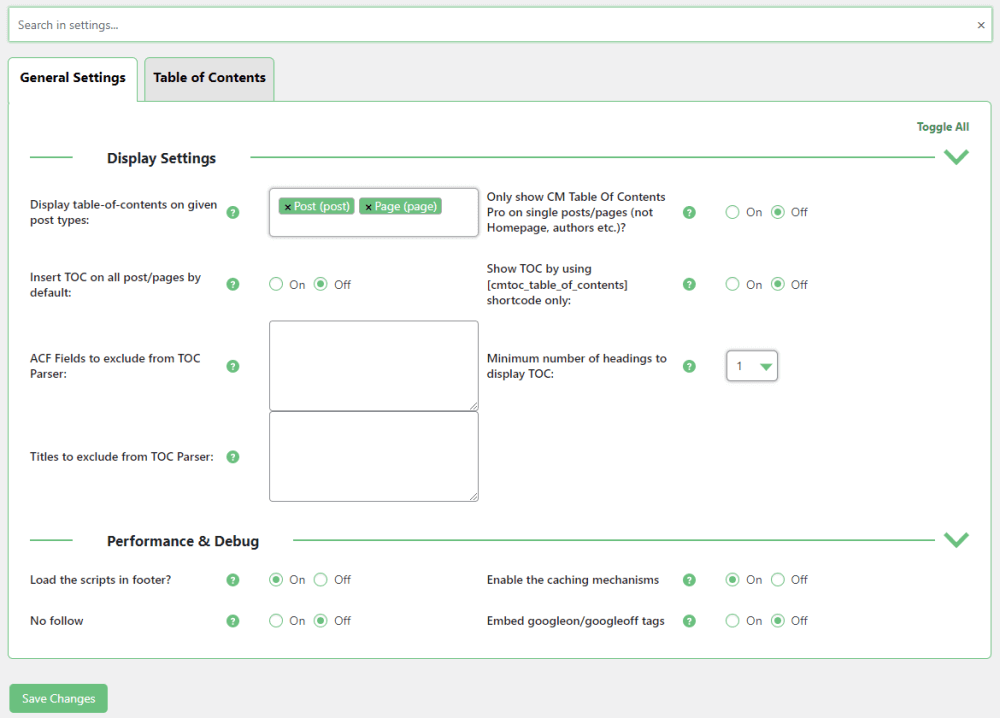Select the General Settings tab

[x=73, y=78]
